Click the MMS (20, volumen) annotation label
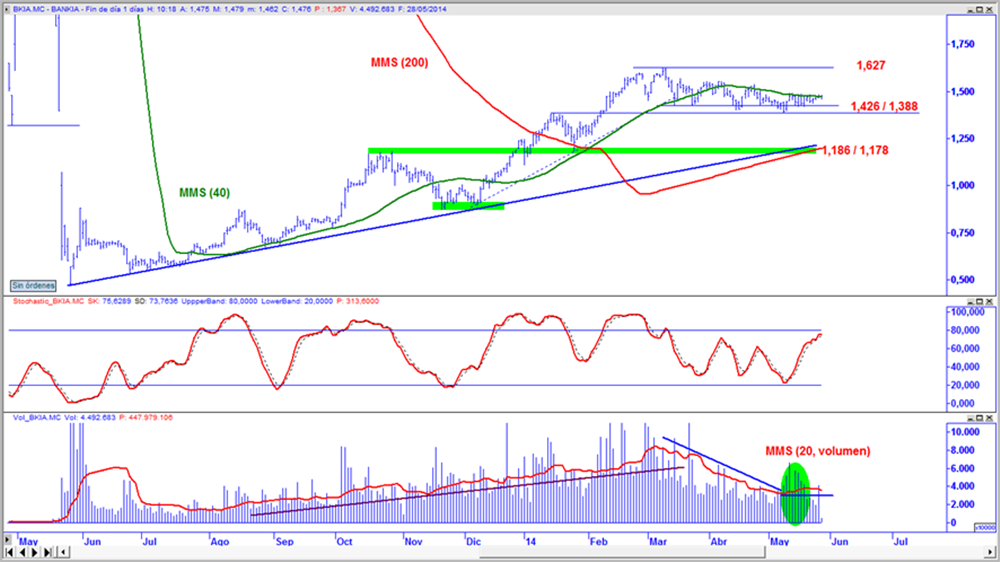This screenshot has width=1000, height=562. 818,451
